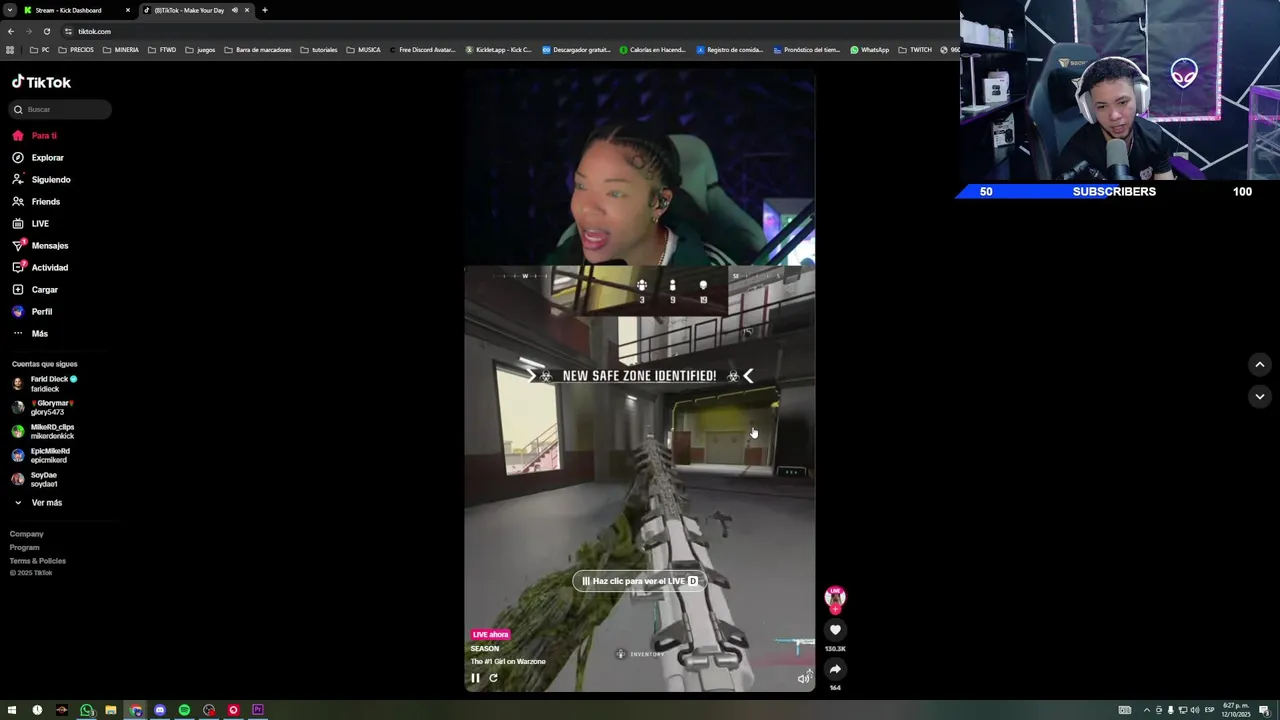The height and width of the screenshot is (720, 1280).
Task: Open the WhatsApp bookmark
Action: [869, 49]
